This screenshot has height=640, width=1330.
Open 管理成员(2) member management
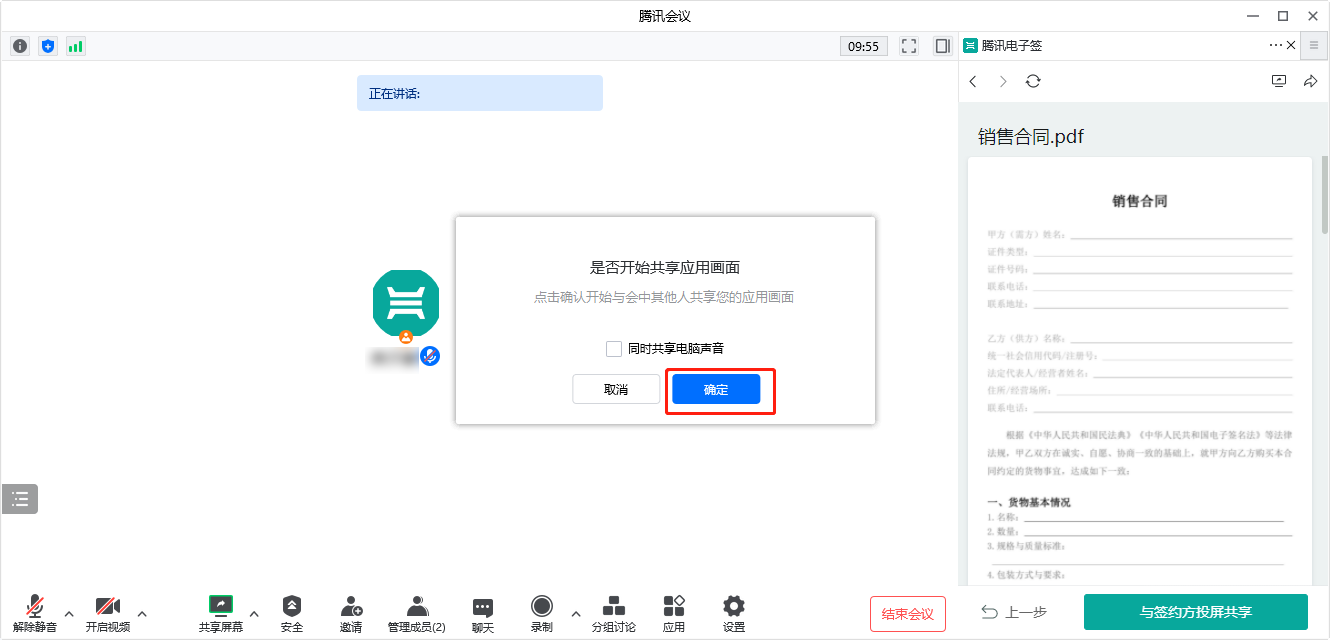[417, 613]
